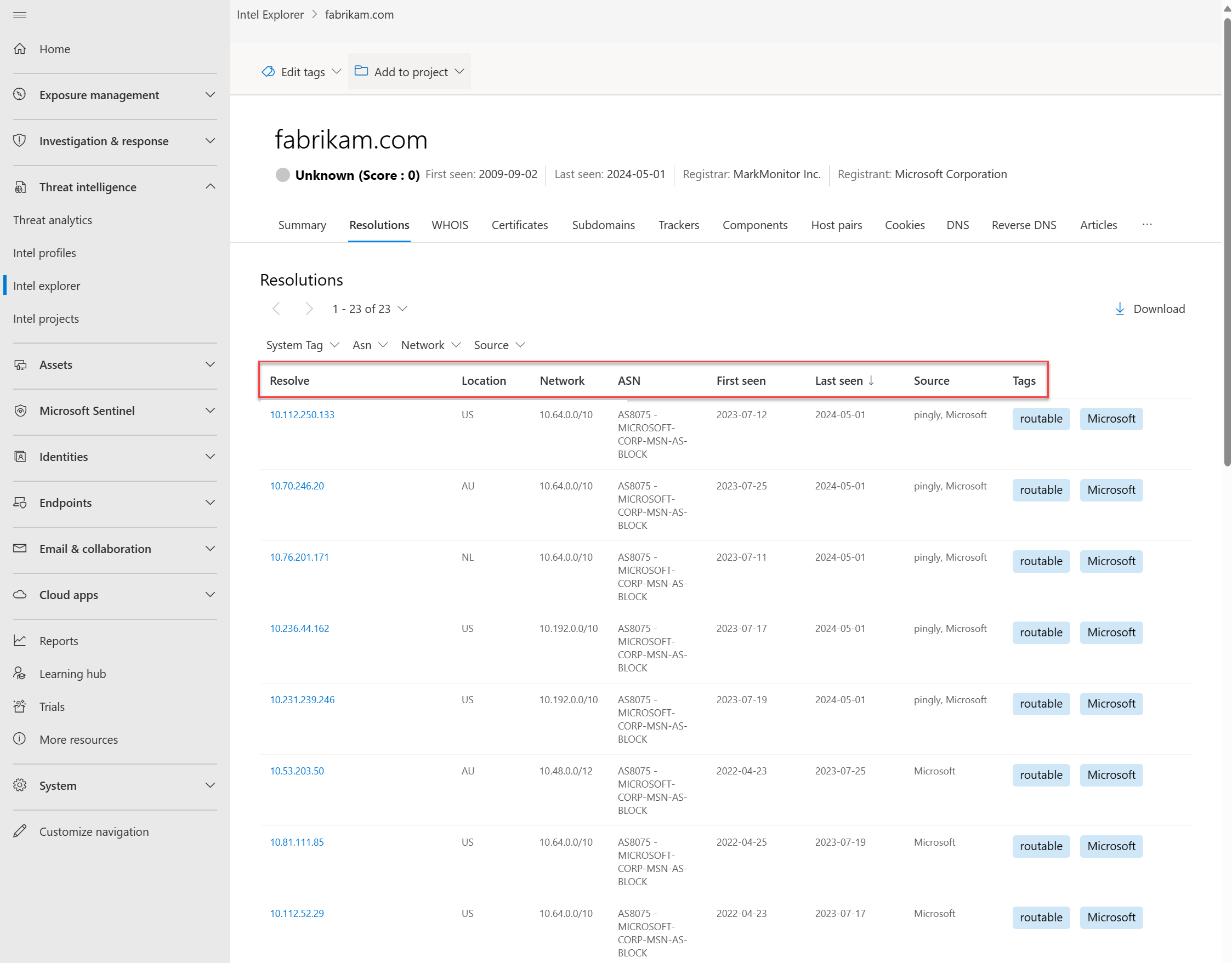Open the Add to project dropdown
This screenshot has width=1232, height=963.
[410, 72]
